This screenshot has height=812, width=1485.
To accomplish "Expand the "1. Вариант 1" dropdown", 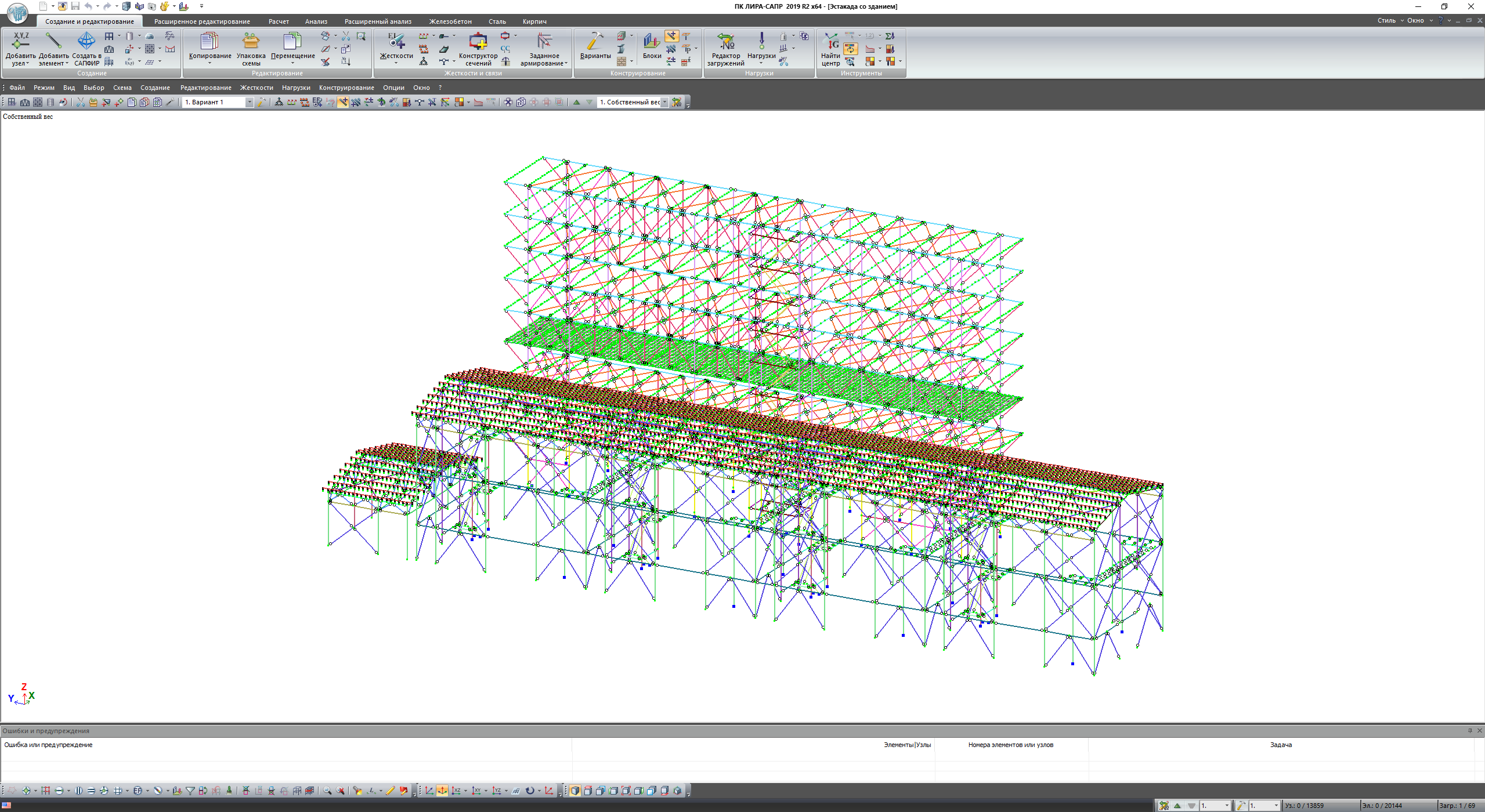I will pos(250,102).
